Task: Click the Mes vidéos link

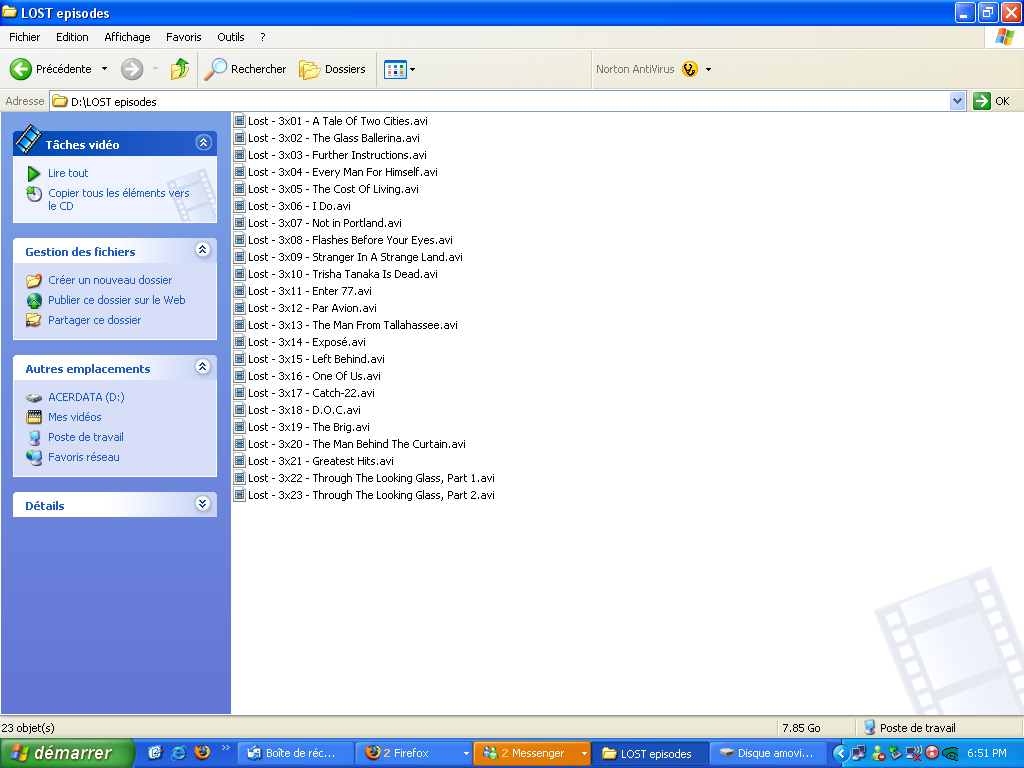Action: click(75, 417)
